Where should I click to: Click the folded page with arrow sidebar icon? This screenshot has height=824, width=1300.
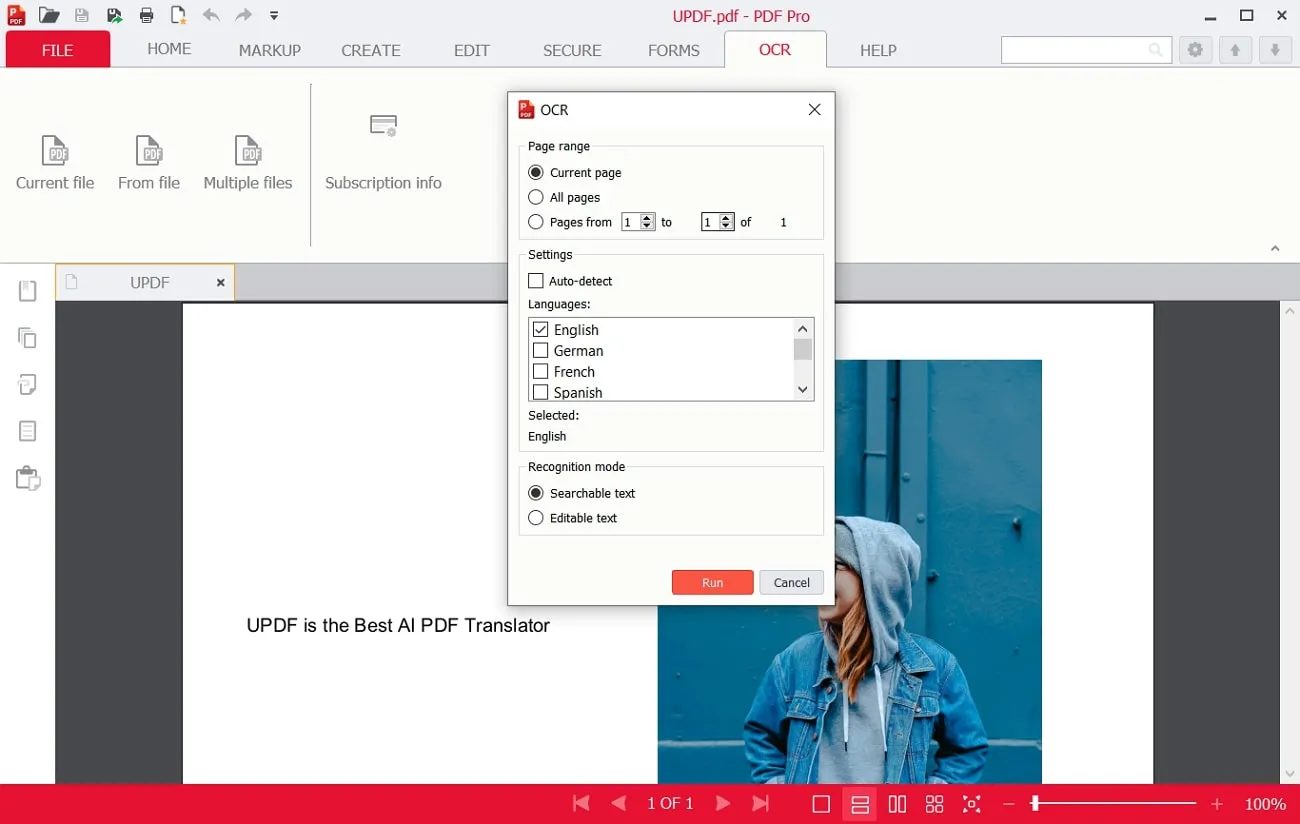click(x=28, y=385)
